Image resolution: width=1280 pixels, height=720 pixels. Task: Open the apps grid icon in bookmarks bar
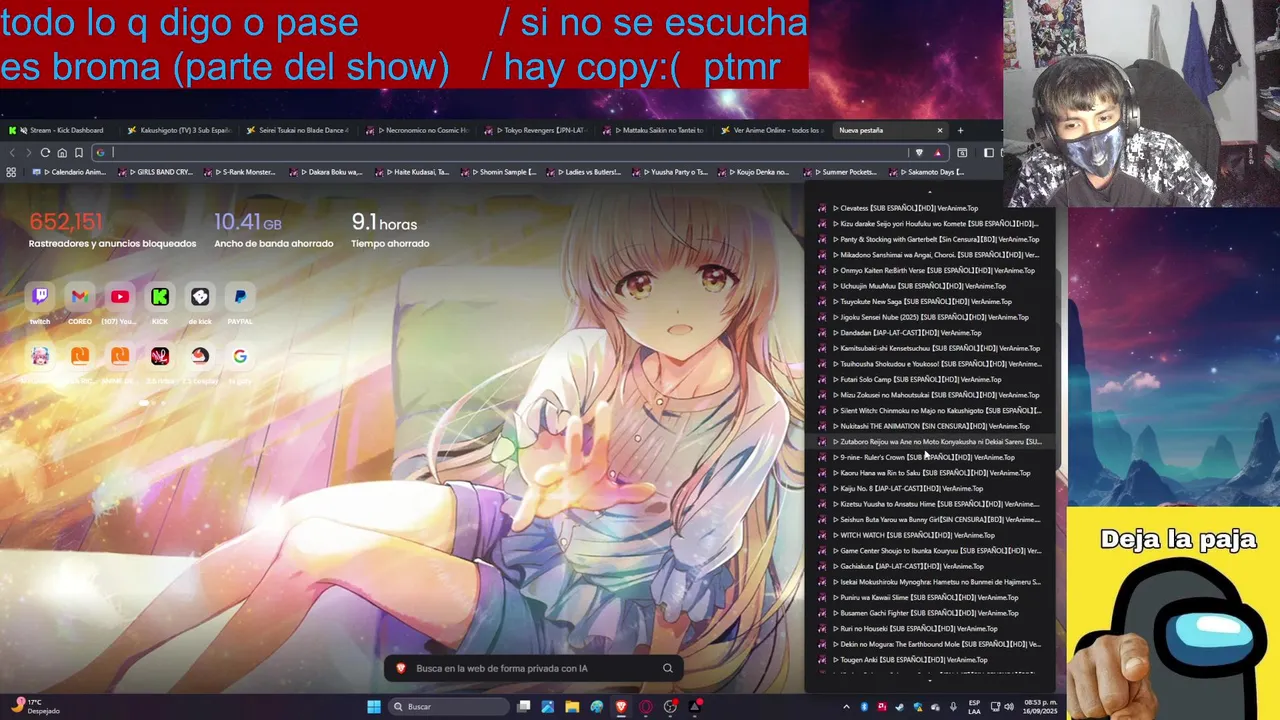(11, 172)
